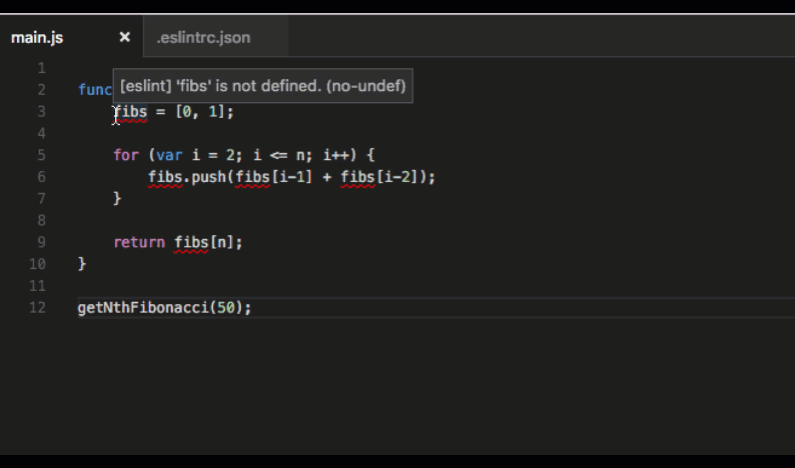Switch to the .eslintrc.json tab
The height and width of the screenshot is (468, 795).
pos(203,38)
